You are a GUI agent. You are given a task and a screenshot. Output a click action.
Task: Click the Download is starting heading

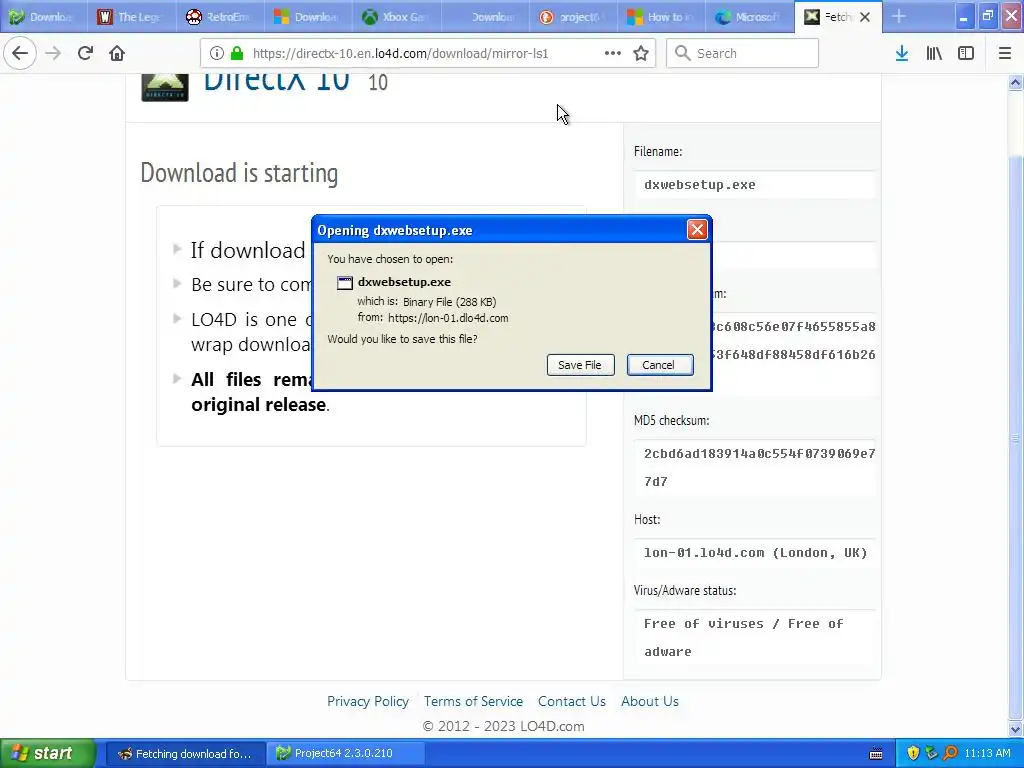pos(239,174)
